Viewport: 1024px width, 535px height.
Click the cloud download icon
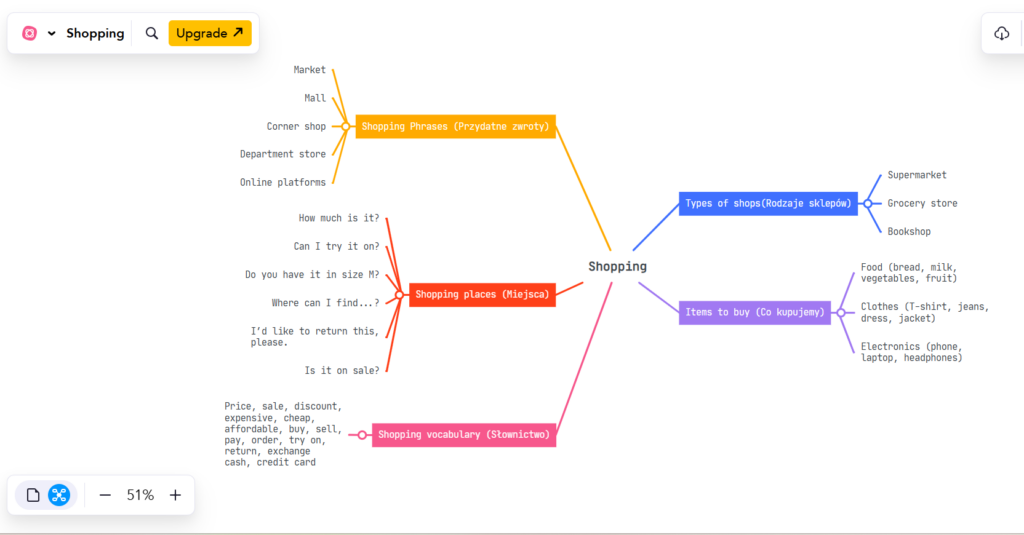pyautogui.click(x=1002, y=33)
